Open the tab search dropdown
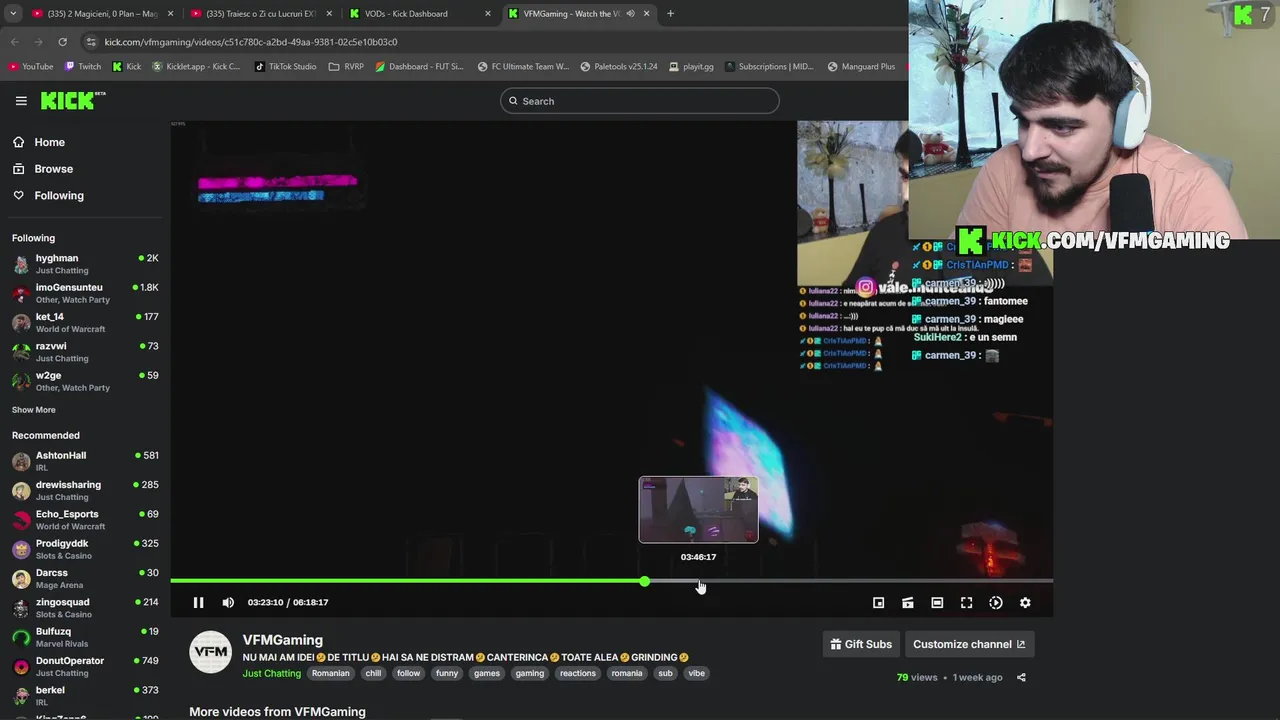The image size is (1280, 720). [12, 14]
